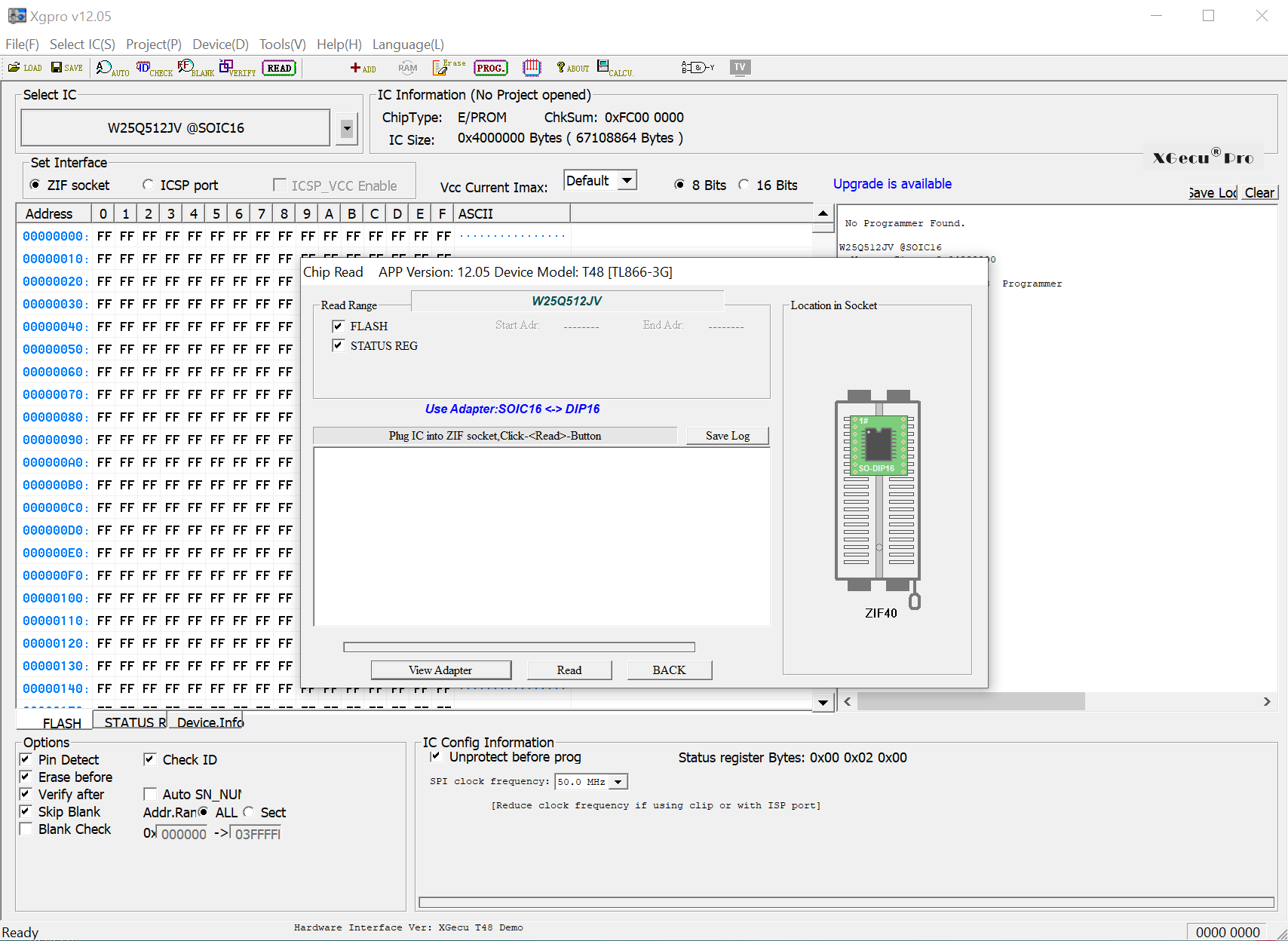Open the PROG. programming tool
The image size is (1288, 941).
(x=490, y=68)
